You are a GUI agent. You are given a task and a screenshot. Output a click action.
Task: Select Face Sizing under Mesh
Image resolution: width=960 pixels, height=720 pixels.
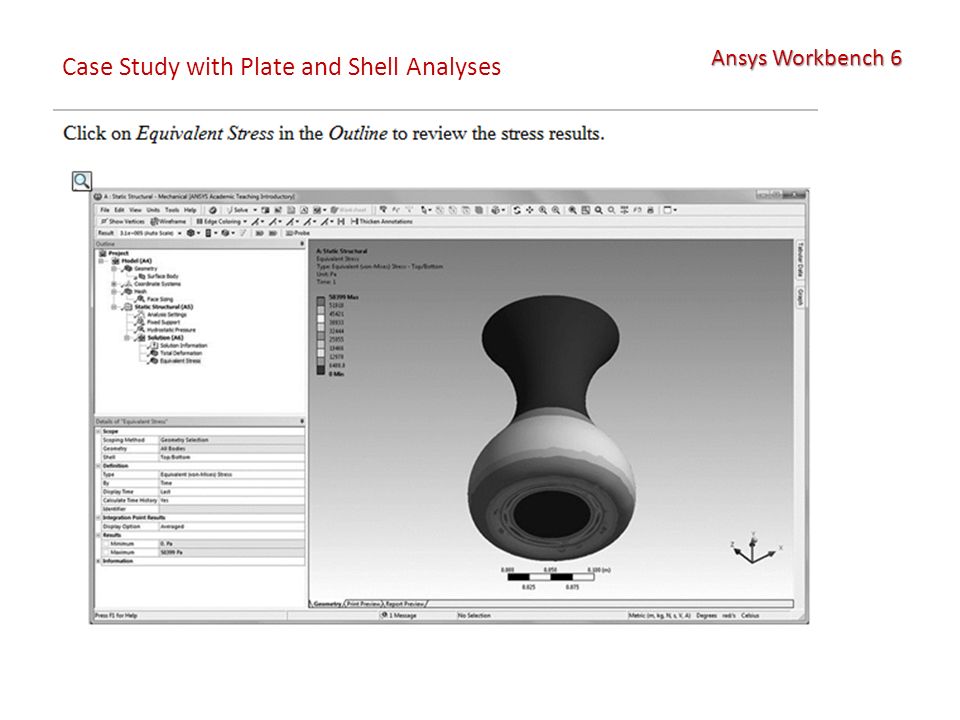[160, 299]
